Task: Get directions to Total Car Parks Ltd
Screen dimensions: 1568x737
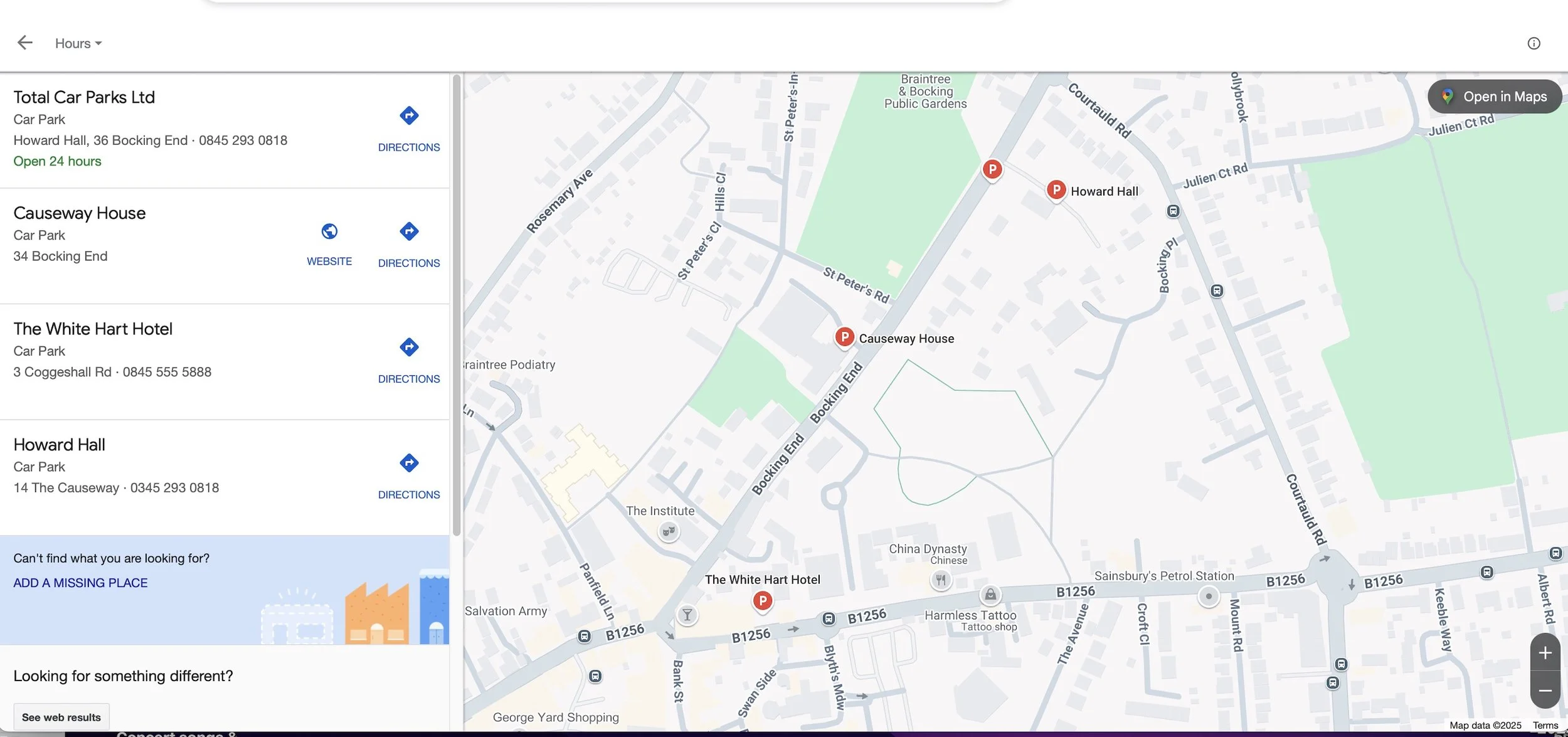Action: tap(409, 127)
